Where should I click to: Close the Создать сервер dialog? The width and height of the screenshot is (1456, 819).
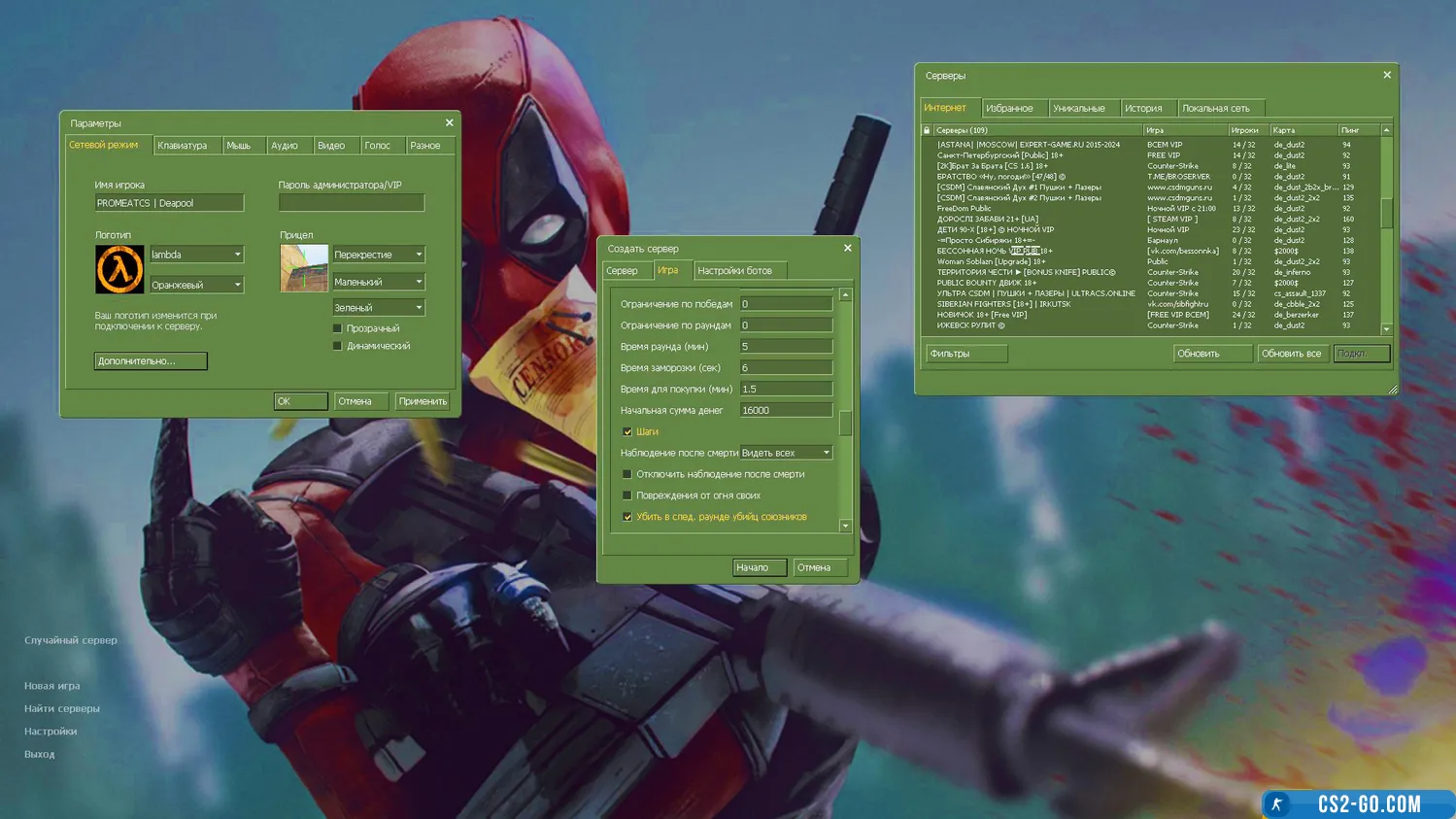[847, 248]
